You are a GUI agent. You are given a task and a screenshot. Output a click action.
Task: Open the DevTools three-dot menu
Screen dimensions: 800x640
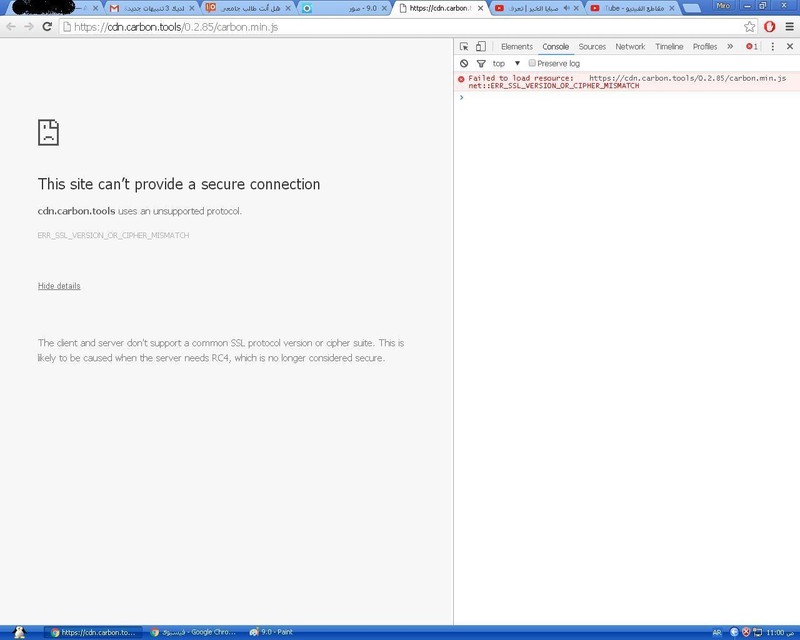772,47
